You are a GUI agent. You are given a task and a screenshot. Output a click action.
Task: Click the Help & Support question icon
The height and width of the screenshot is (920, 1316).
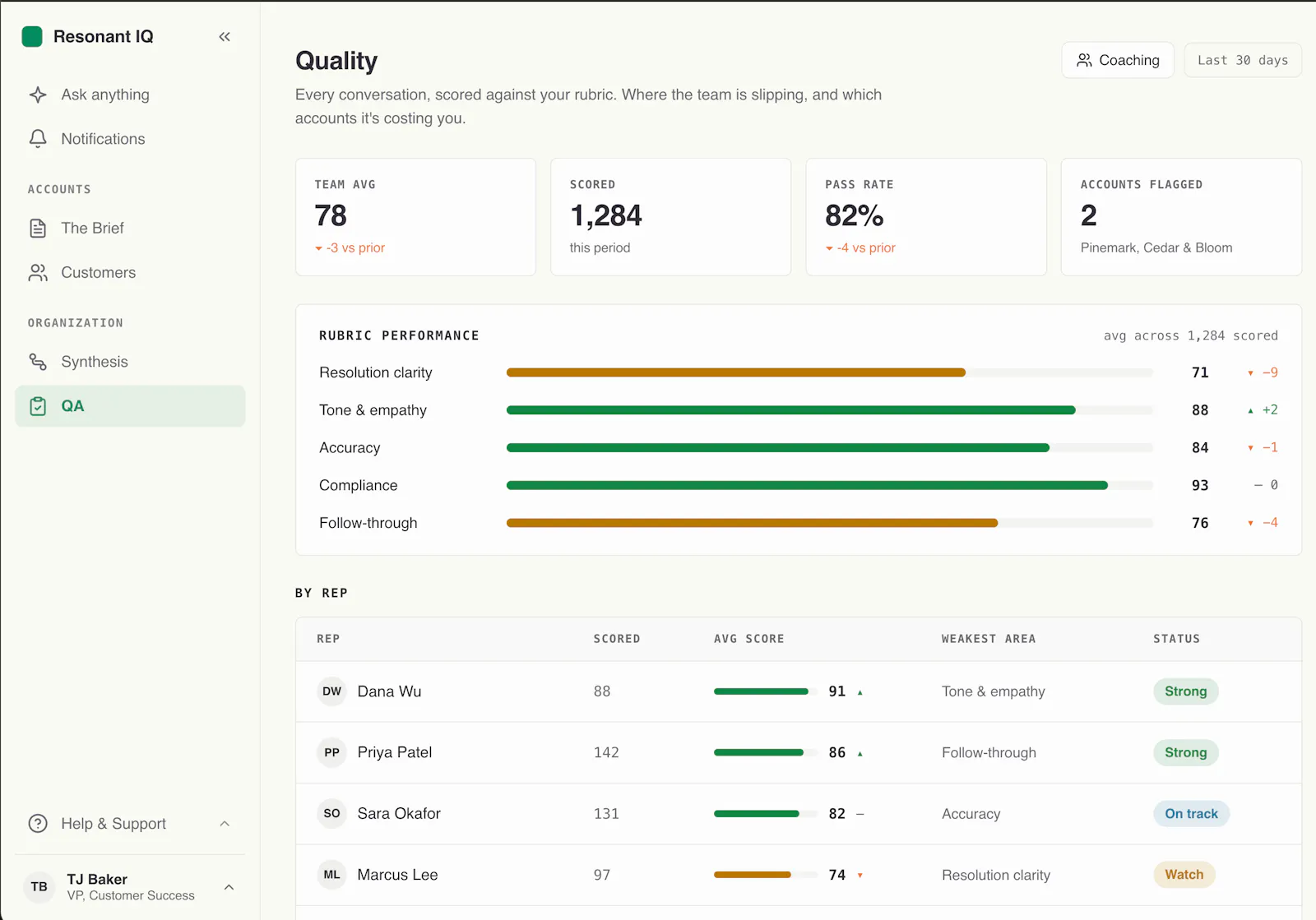[38, 824]
